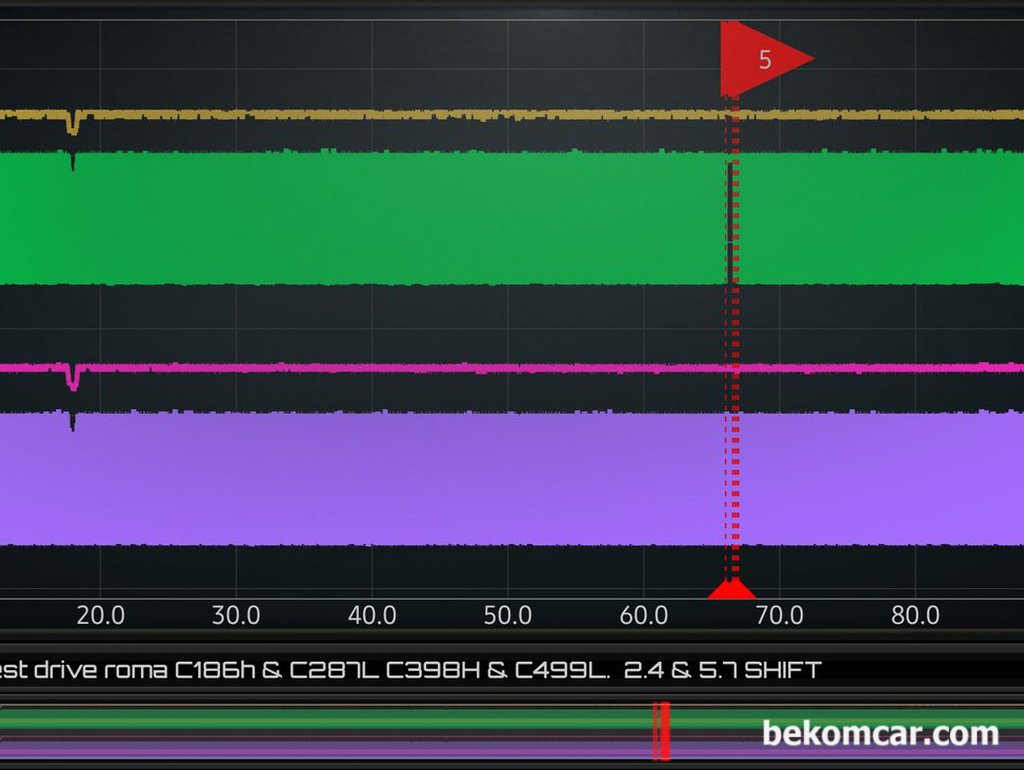Click the 20.0 time axis label

[101, 615]
